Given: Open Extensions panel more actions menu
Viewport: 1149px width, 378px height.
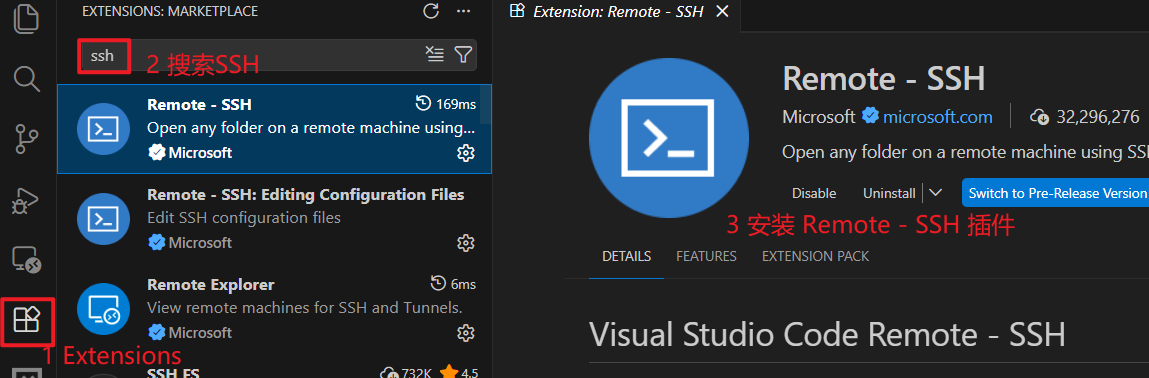Looking at the screenshot, I should (x=463, y=11).
